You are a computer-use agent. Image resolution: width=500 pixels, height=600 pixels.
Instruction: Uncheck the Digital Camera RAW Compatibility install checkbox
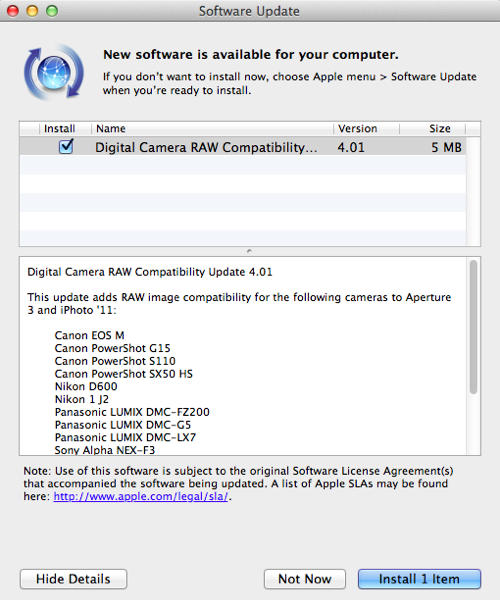pyautogui.click(x=66, y=147)
